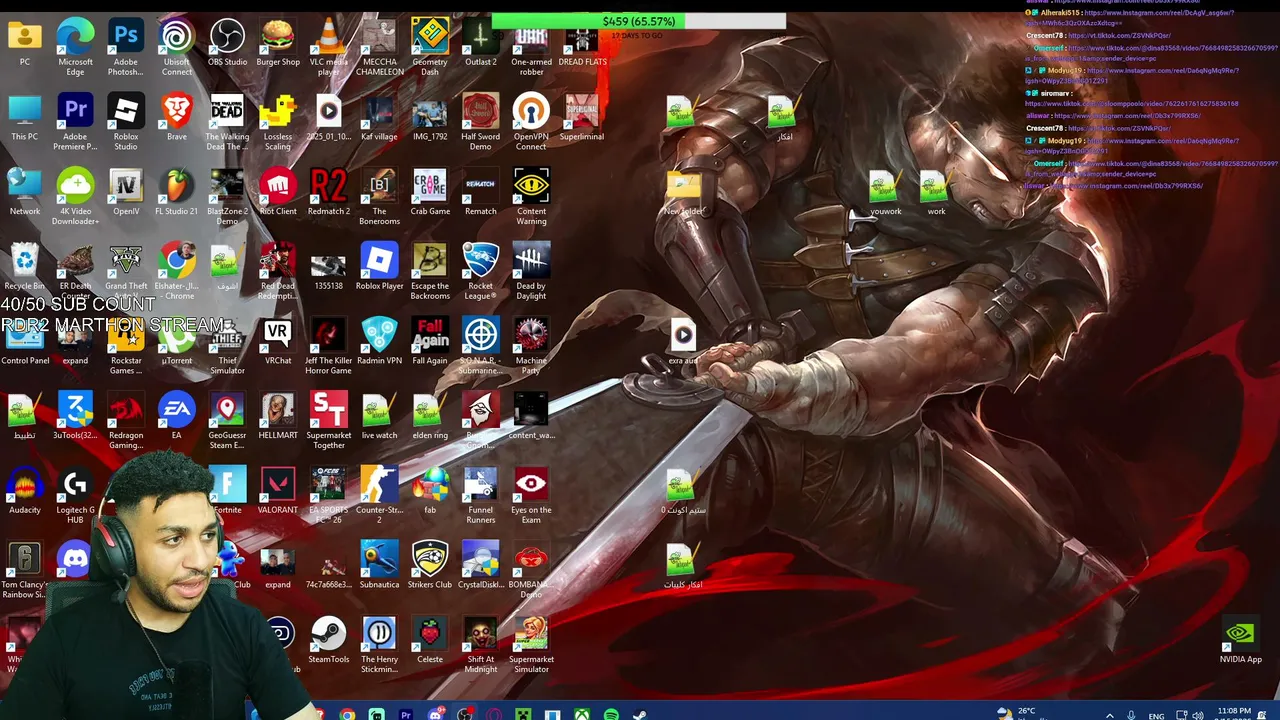Open Supermarket Simulator shortcut
Image resolution: width=1280 pixels, height=720 pixels.
coord(531,644)
